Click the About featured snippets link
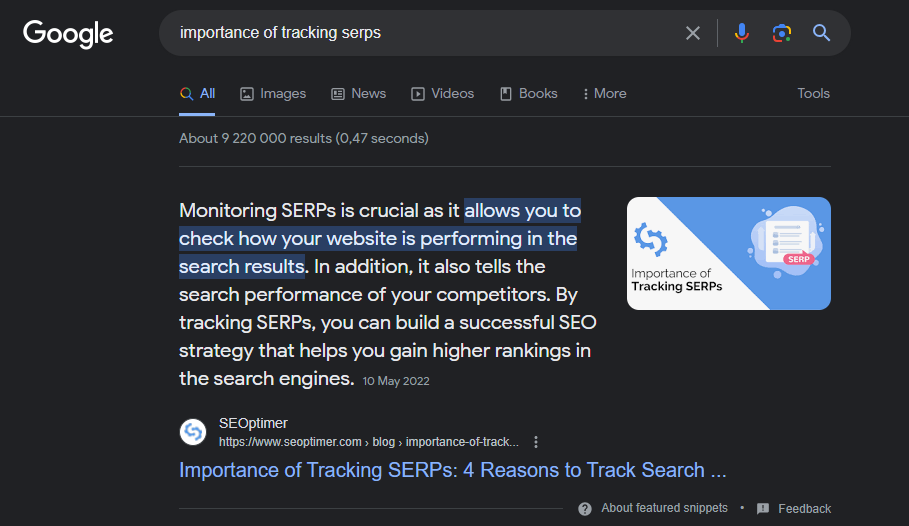 664,508
